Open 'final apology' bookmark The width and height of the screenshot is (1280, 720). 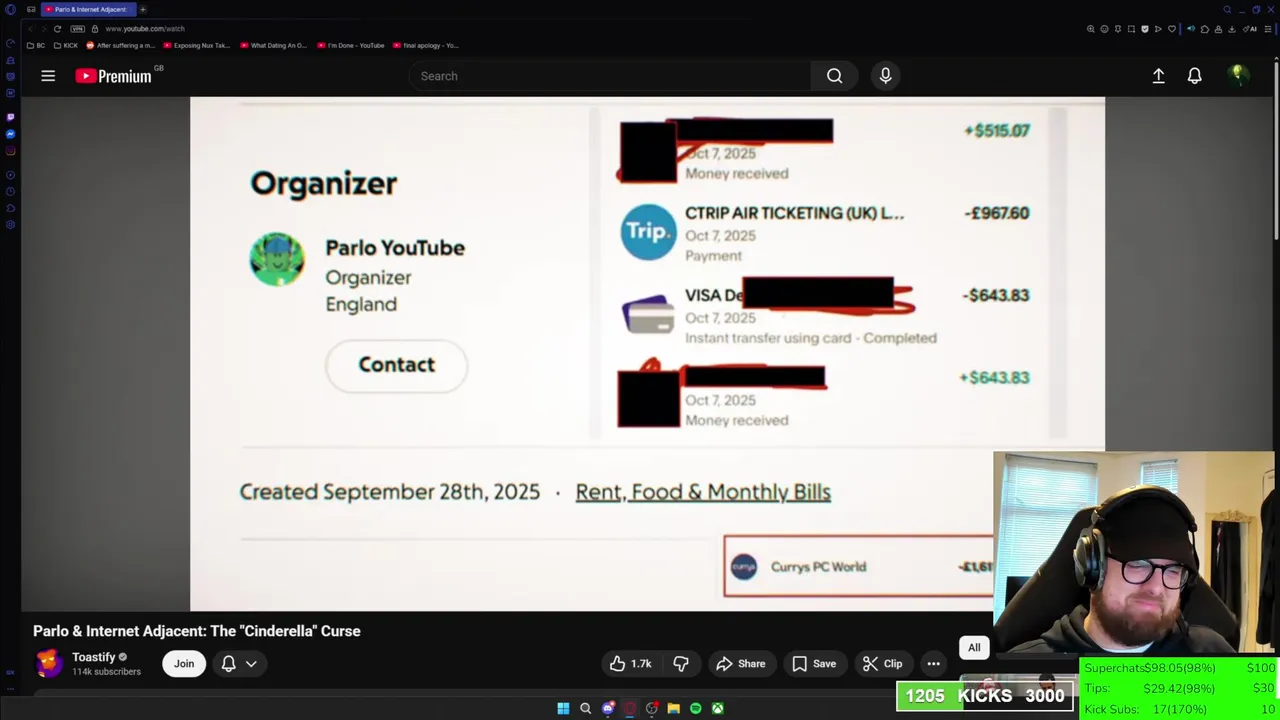pyautogui.click(x=425, y=45)
